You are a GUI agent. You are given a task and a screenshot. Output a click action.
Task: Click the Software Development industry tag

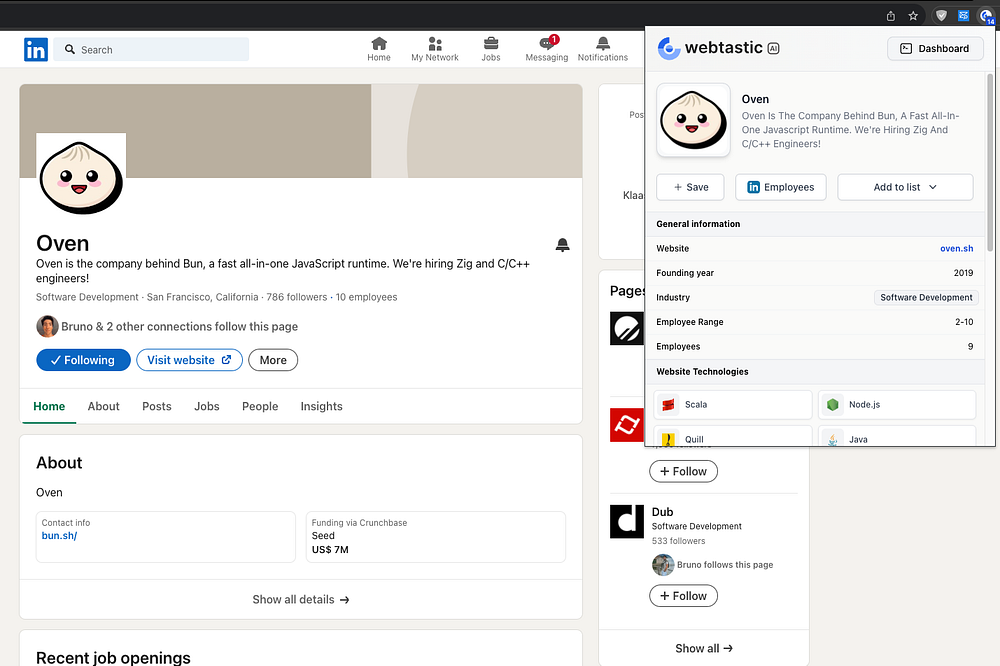[x=926, y=297]
